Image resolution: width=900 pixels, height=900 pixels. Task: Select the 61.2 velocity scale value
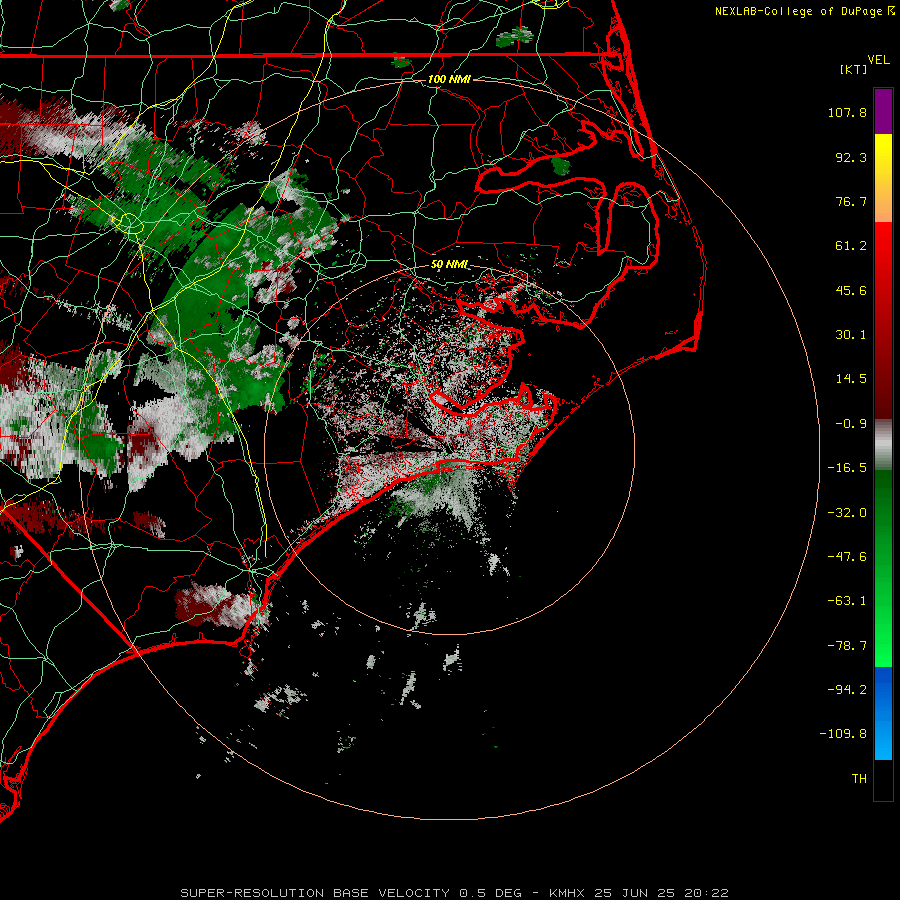click(851, 246)
